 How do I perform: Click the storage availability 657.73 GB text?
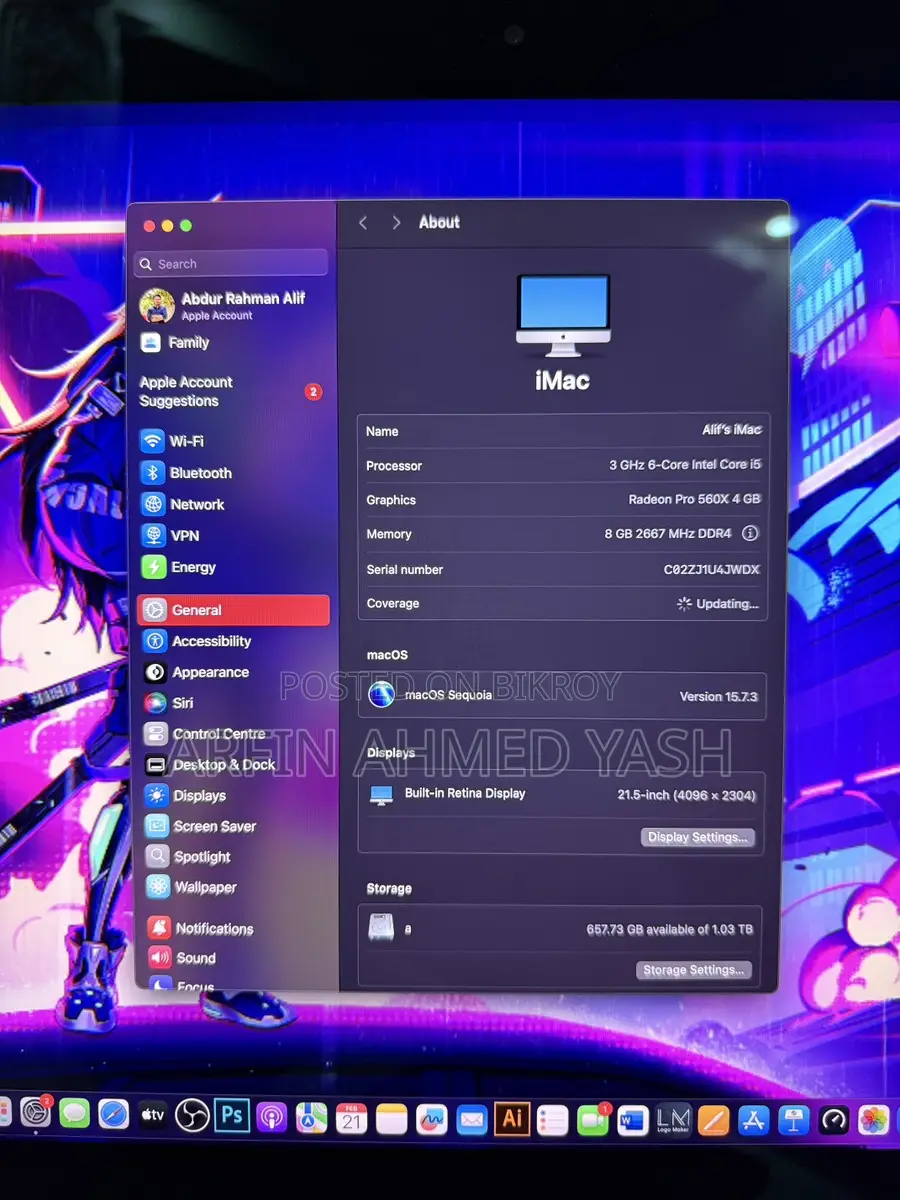coord(669,929)
